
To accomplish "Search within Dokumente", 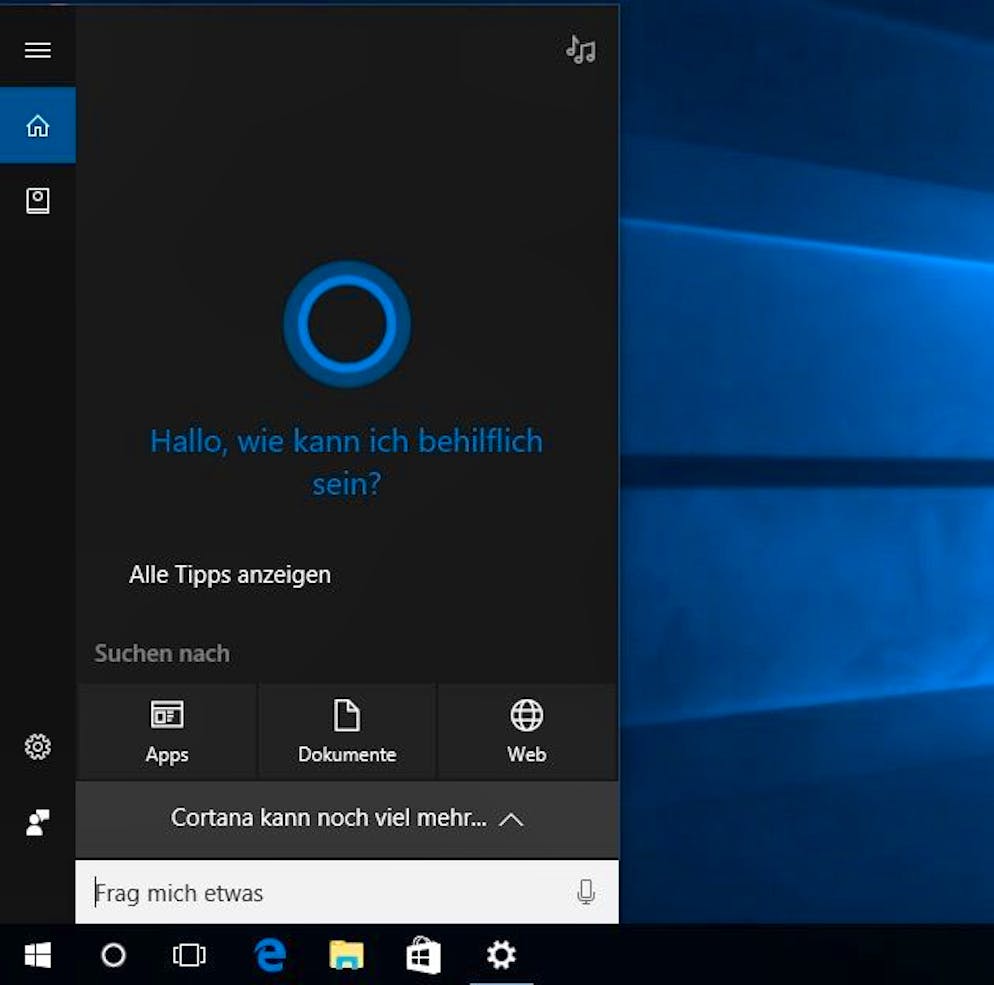I will pos(347,731).
